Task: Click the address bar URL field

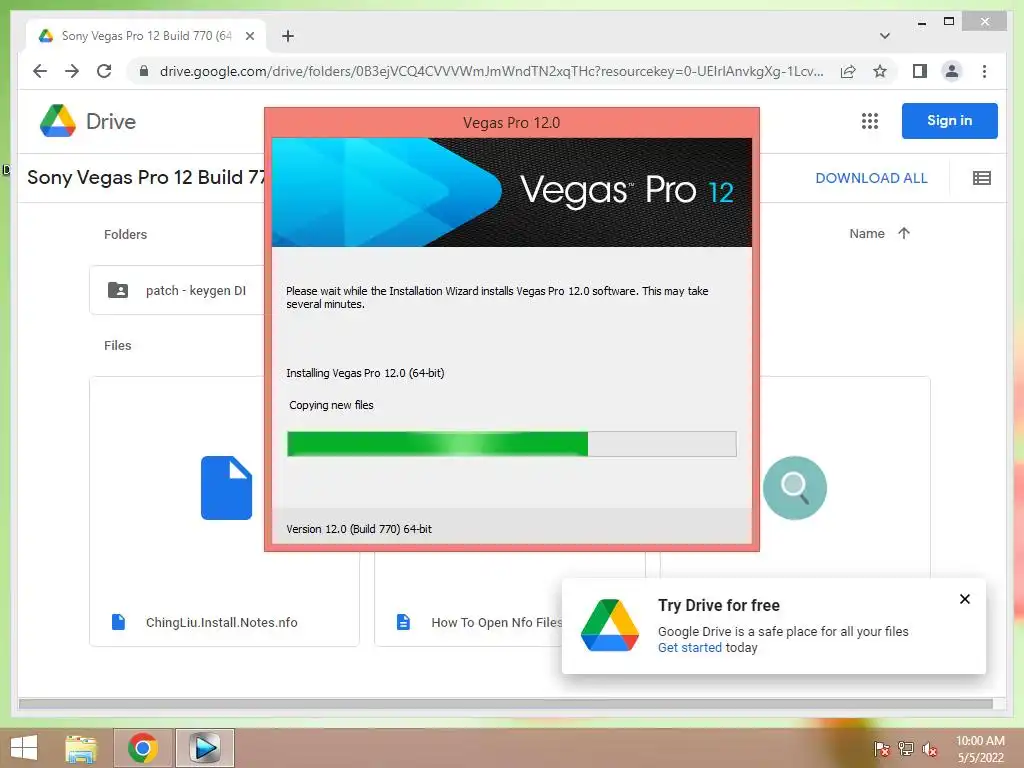Action: pos(491,71)
